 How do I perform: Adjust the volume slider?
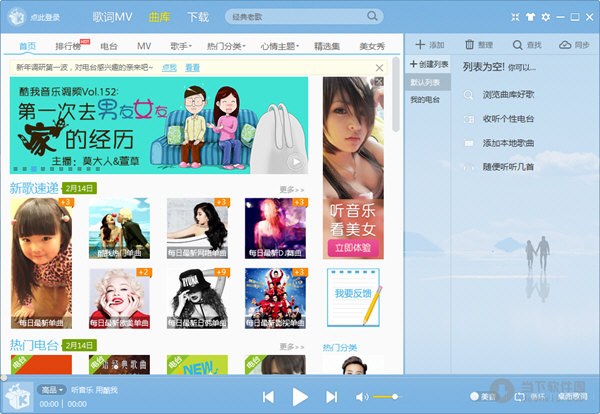[x=387, y=397]
